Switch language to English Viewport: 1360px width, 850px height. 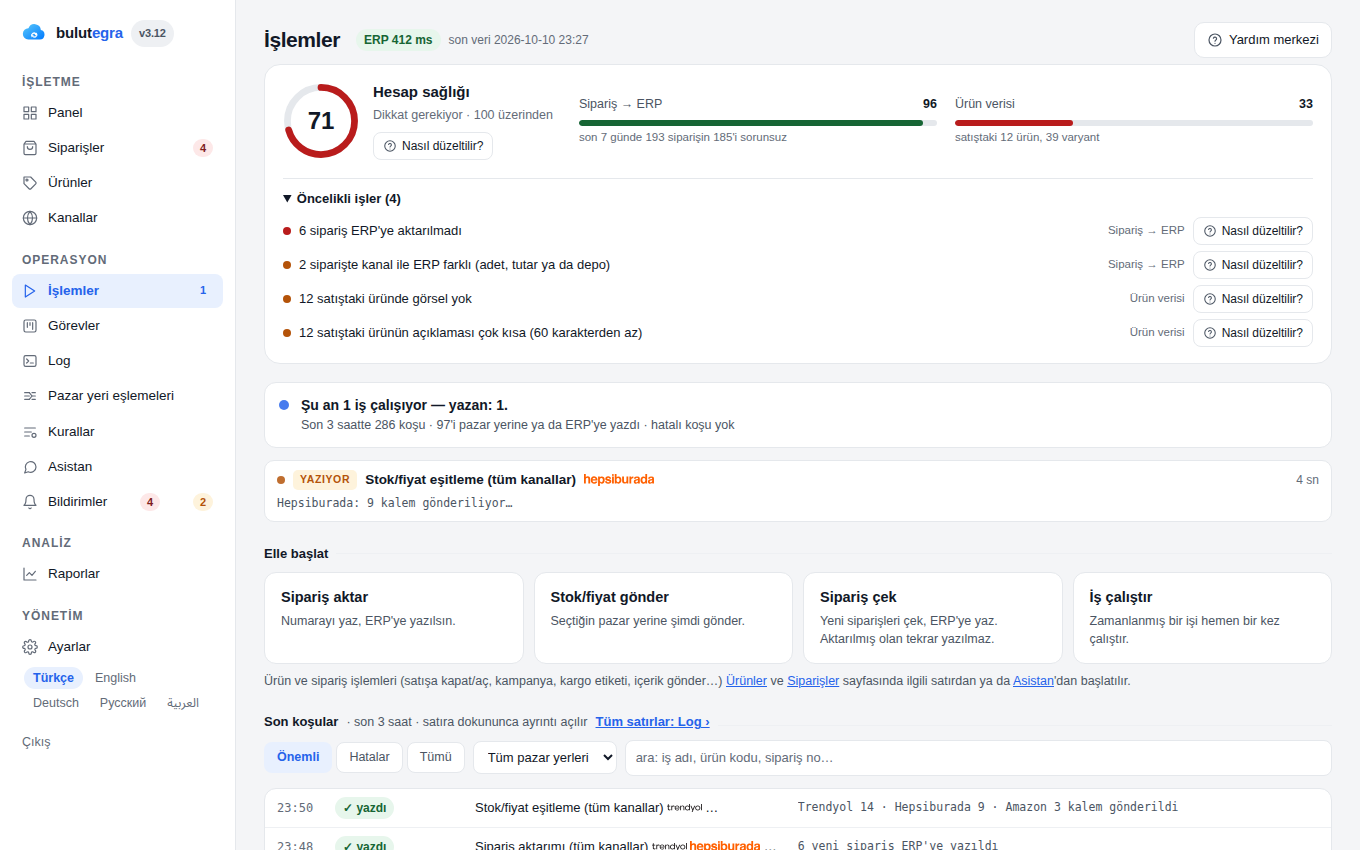pos(116,678)
